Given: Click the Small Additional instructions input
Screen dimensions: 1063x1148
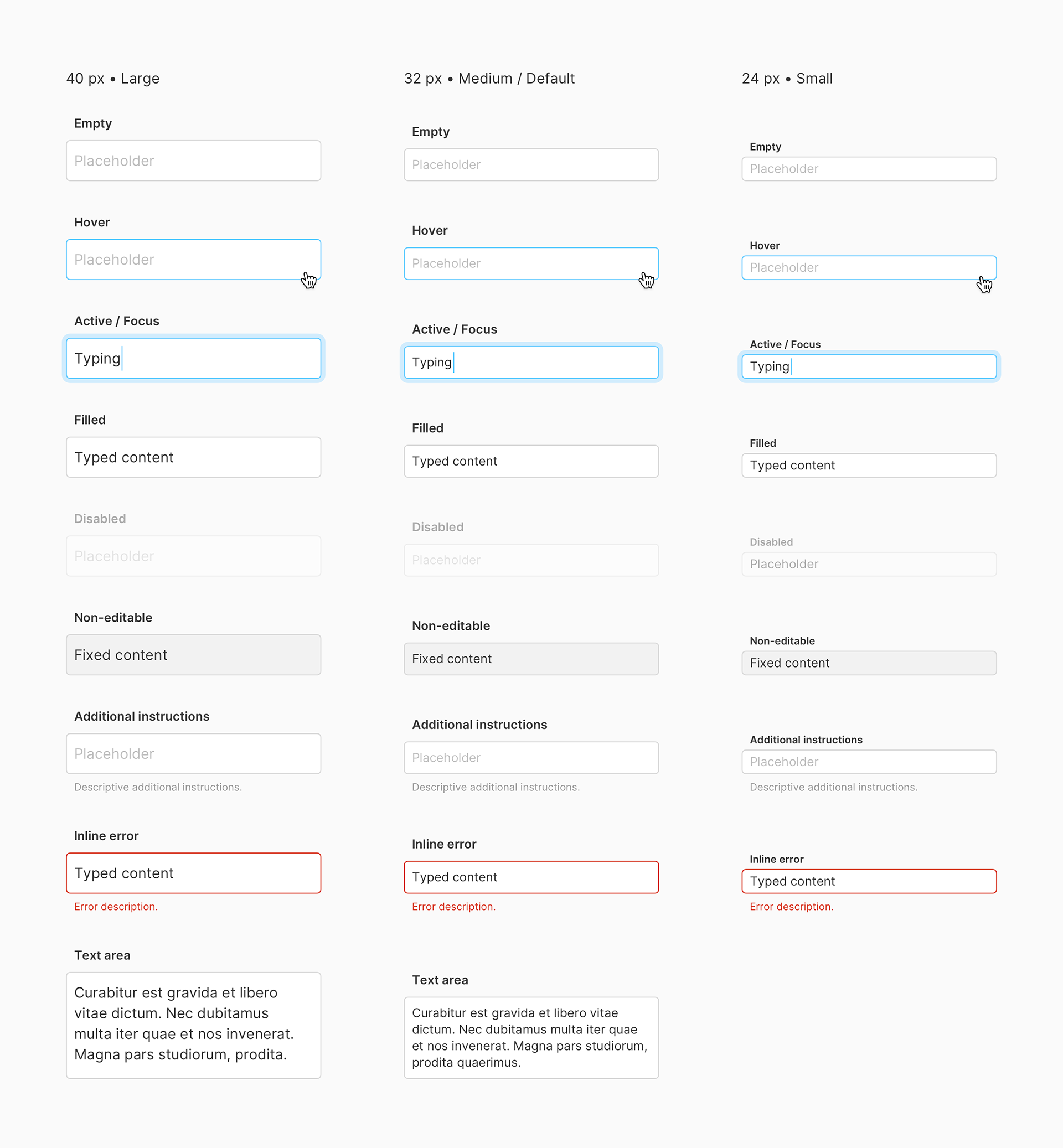Looking at the screenshot, I should (869, 762).
